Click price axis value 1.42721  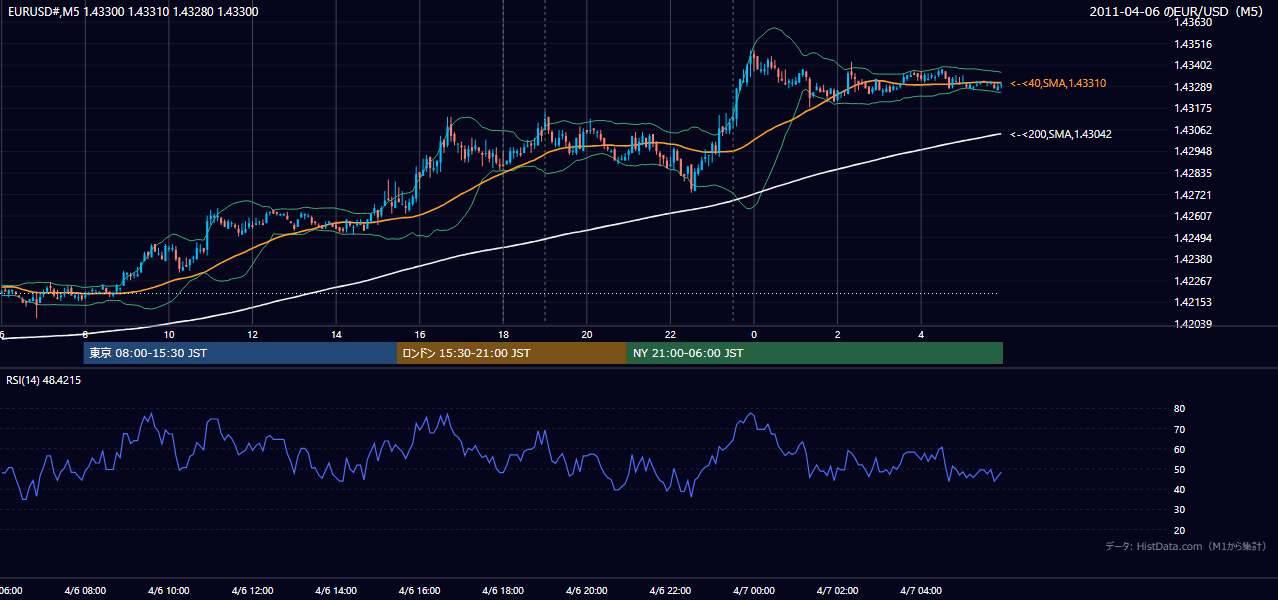[1192, 195]
